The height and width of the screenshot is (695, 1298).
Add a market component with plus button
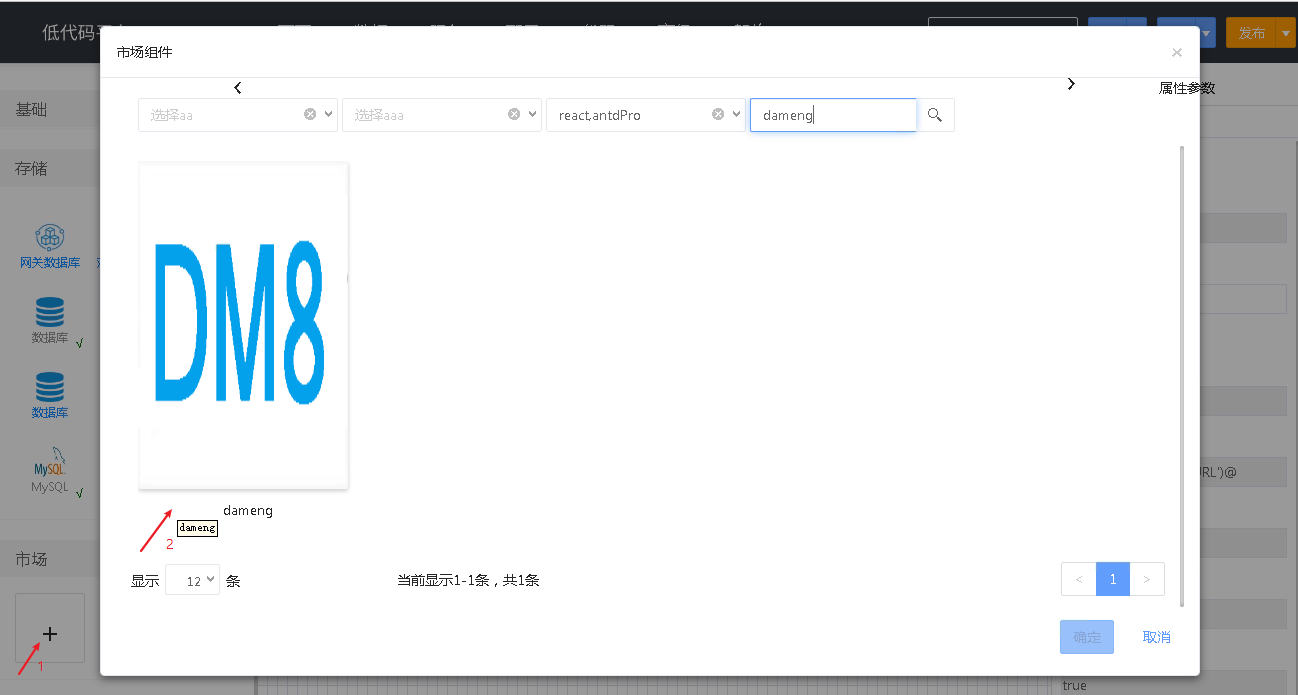point(50,628)
